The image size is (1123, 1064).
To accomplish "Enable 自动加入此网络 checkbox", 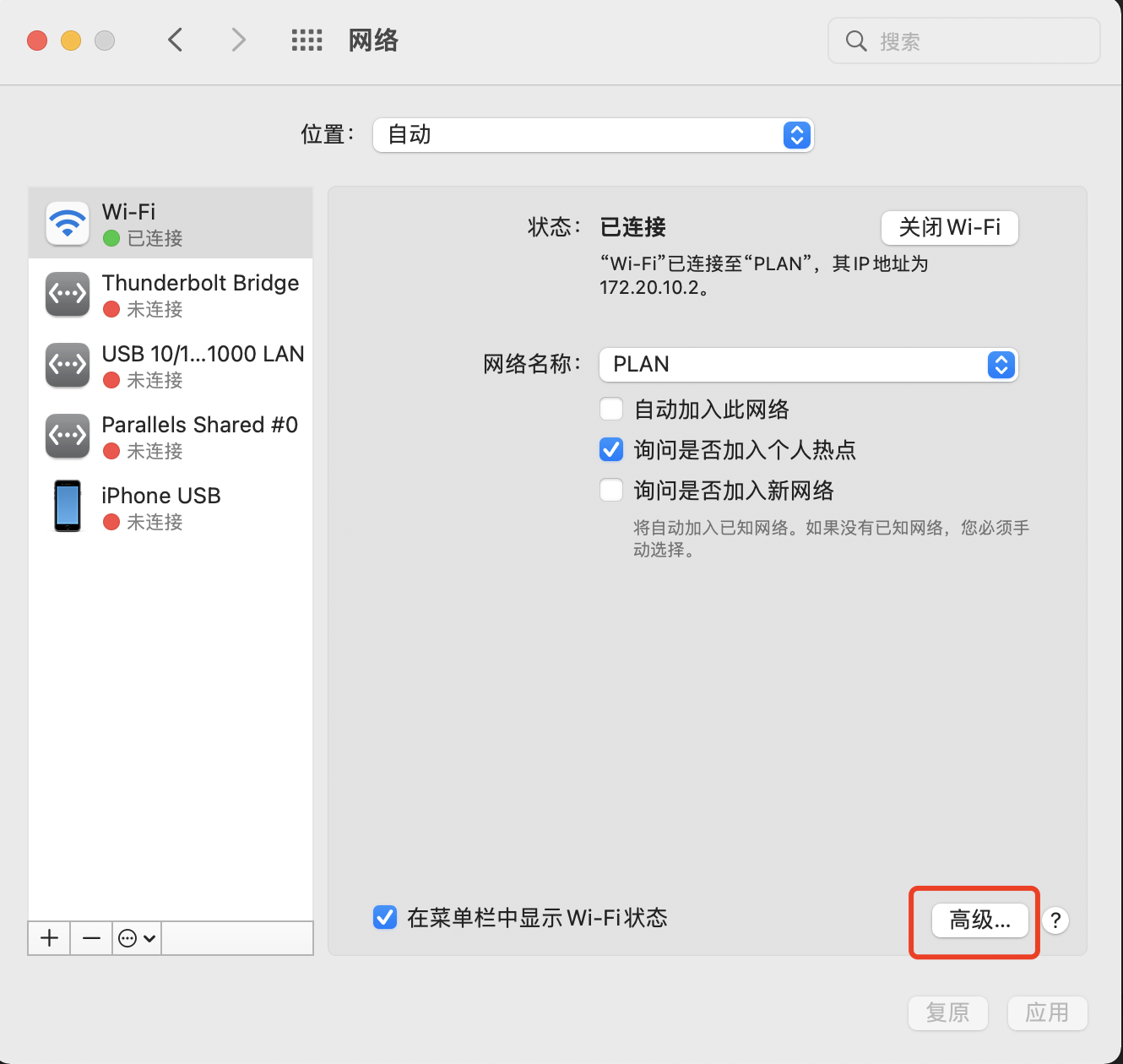I will point(611,409).
